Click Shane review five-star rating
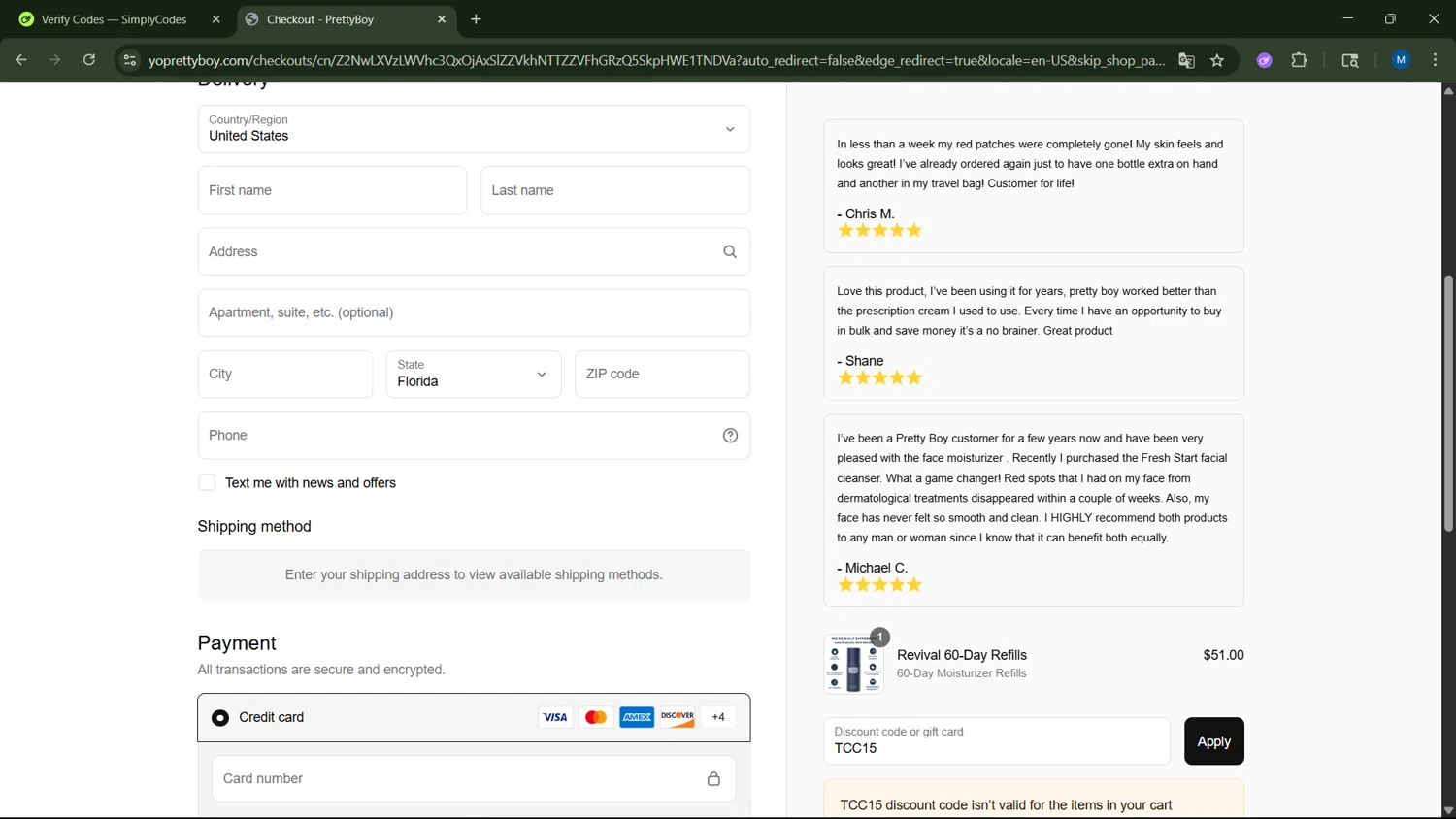Image resolution: width=1456 pixels, height=819 pixels. 879,378
